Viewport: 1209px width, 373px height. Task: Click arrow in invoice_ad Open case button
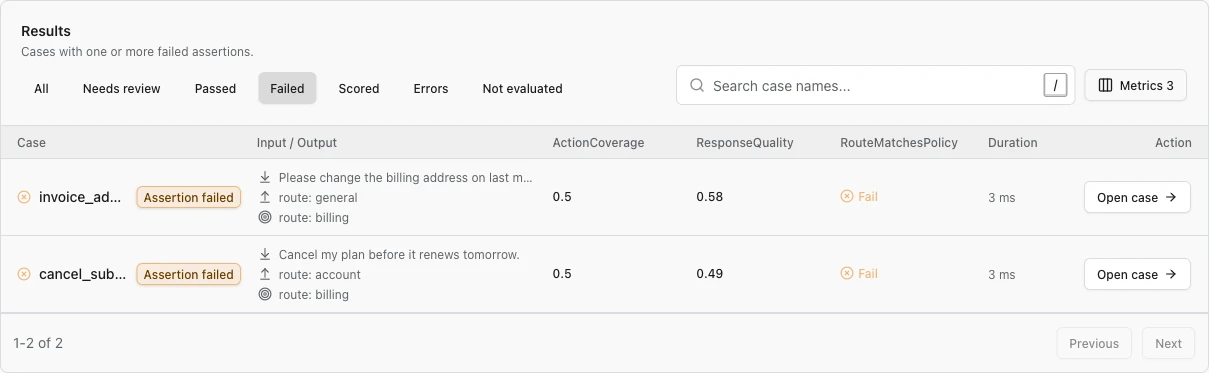[x=1171, y=198]
